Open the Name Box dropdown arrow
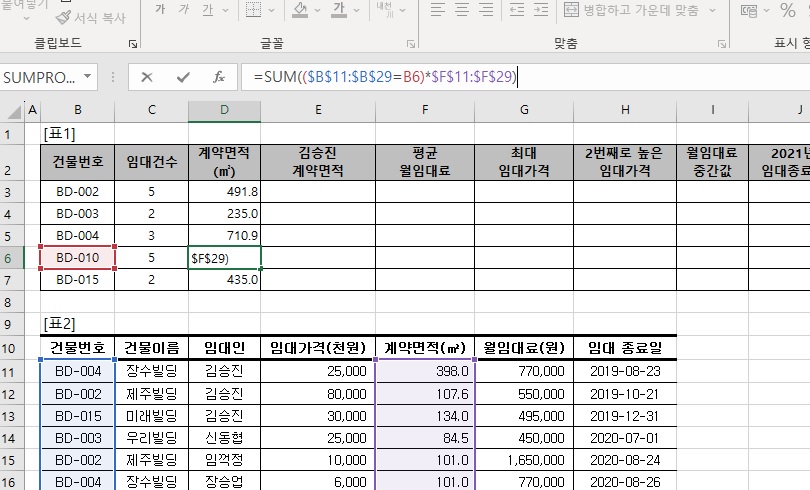This screenshot has height=490, width=810. tap(88, 77)
